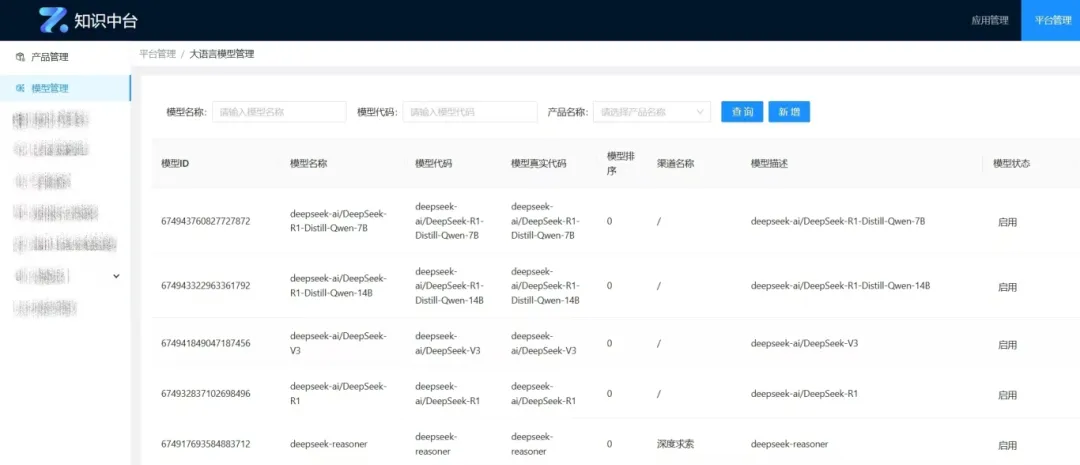Image resolution: width=1080 pixels, height=465 pixels.
Task: Open 应用管理 in the top navigation
Action: tap(990, 21)
